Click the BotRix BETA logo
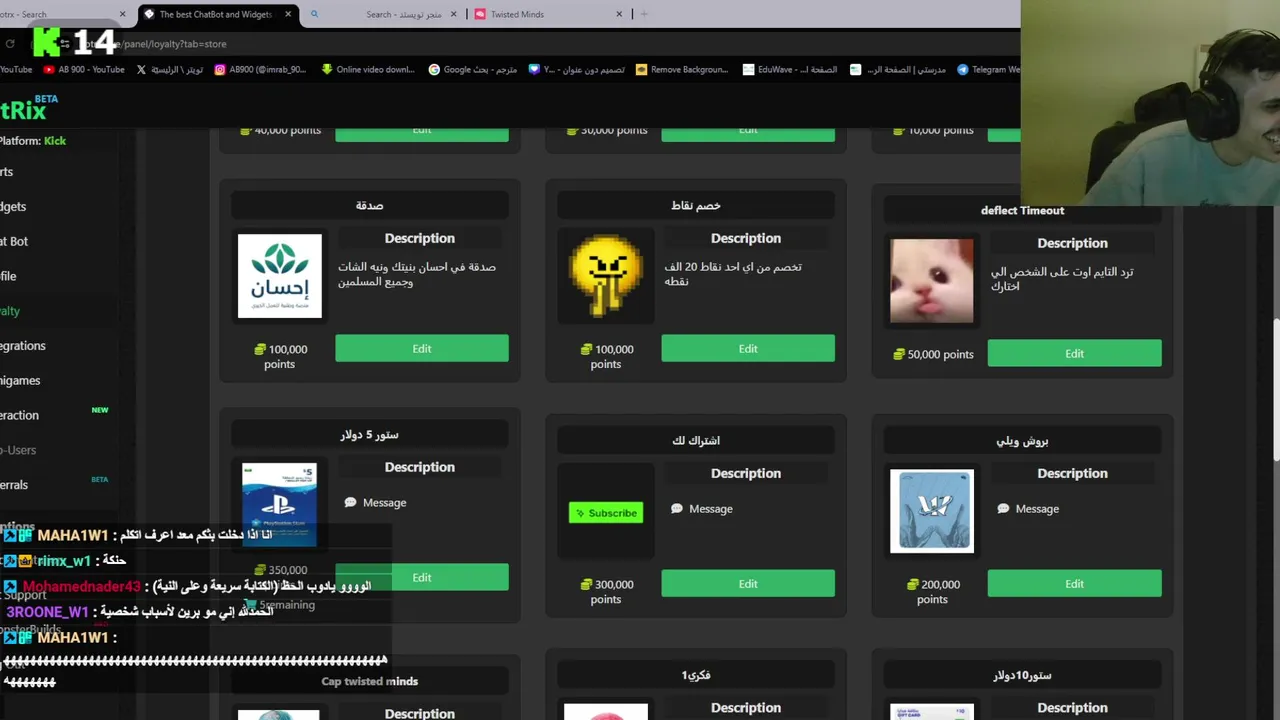This screenshot has width=1280, height=720. (28, 108)
